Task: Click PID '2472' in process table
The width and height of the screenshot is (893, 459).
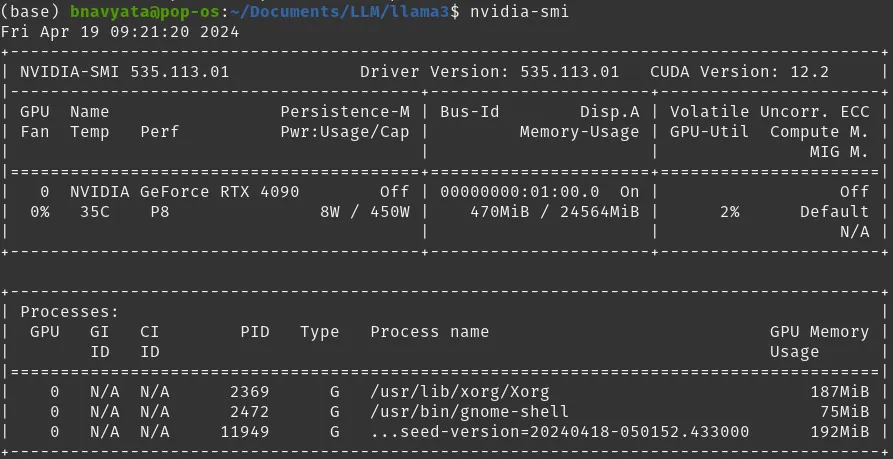Action: 249,412
